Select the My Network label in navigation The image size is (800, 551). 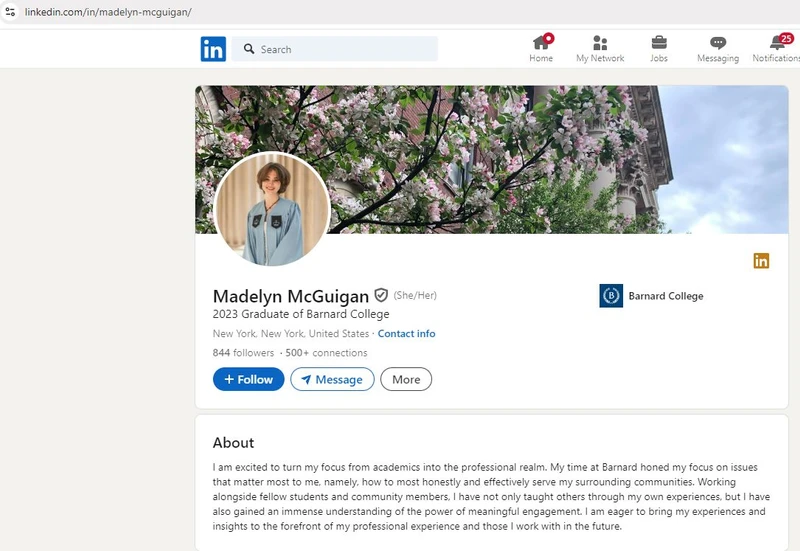point(600,58)
